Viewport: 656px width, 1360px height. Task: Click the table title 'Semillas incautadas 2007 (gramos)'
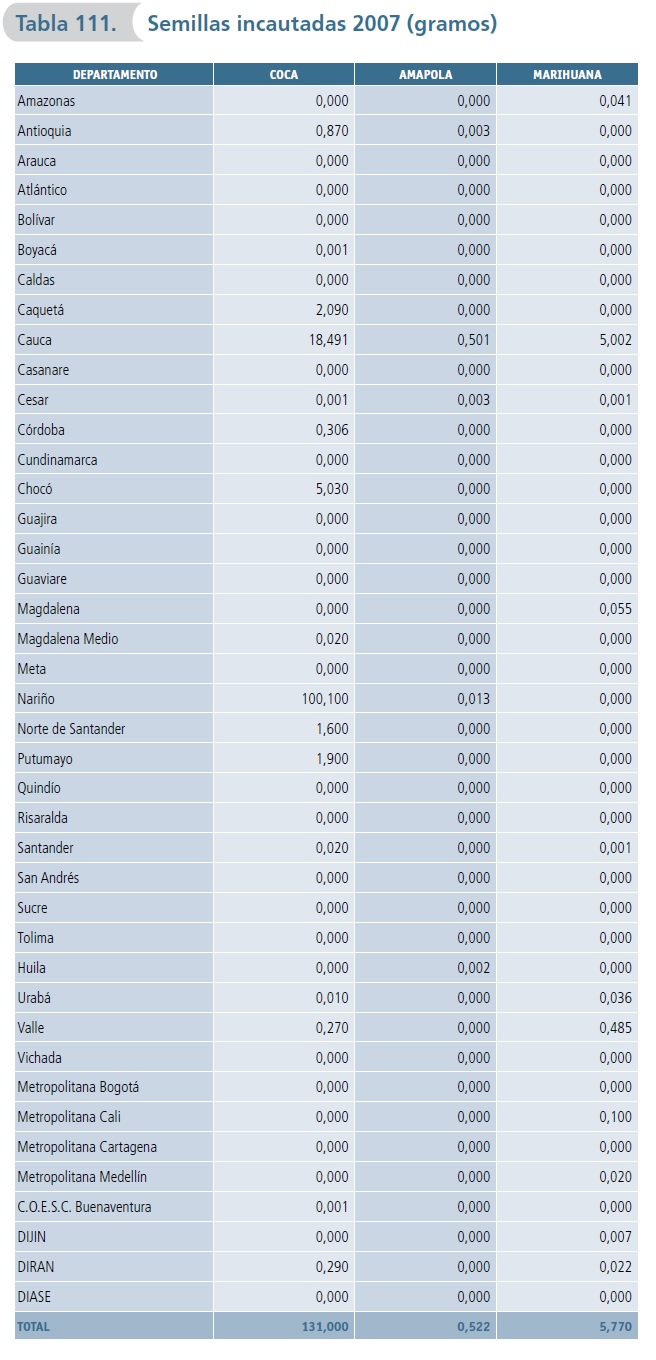click(x=321, y=24)
